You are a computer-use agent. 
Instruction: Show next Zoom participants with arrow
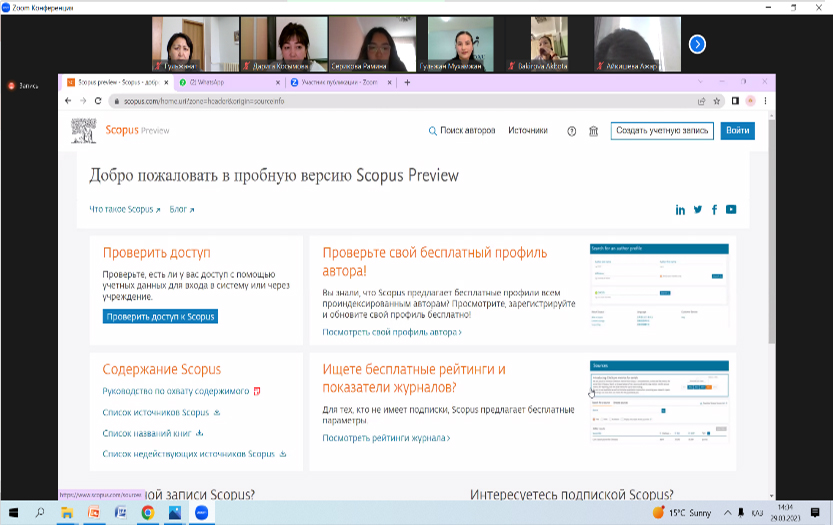(698, 44)
